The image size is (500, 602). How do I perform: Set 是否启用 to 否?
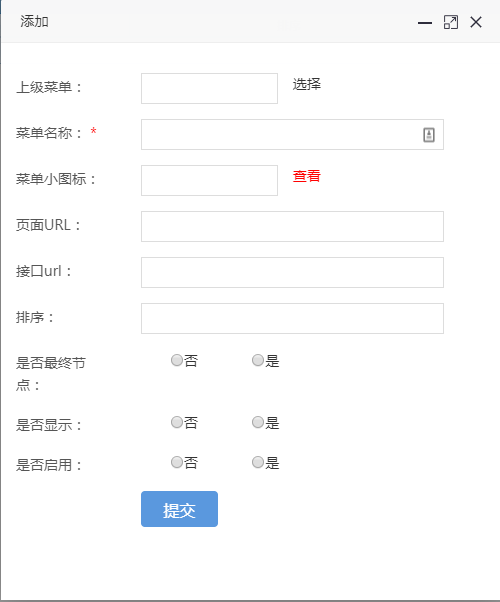[x=177, y=462]
